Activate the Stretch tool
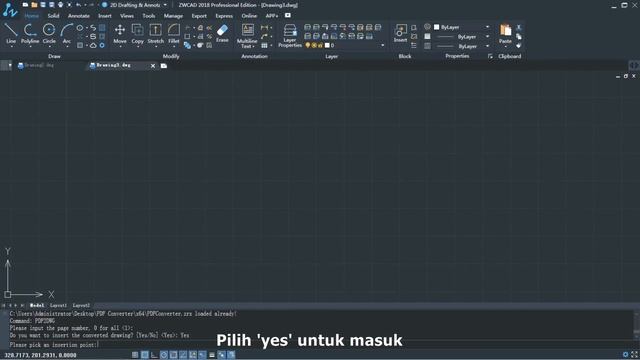Screen dimensions: 640x360 (x=156, y=33)
